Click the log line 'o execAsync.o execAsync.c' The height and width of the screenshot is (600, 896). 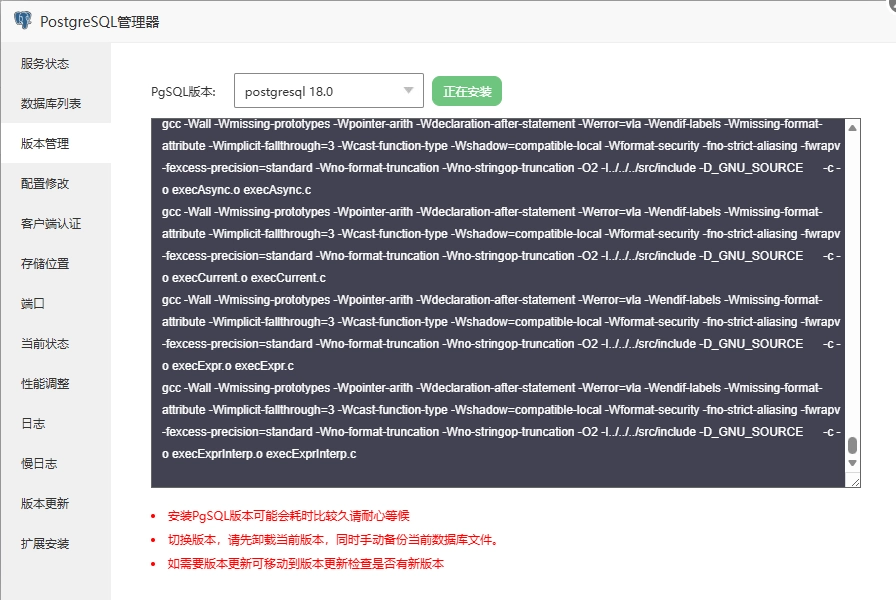coord(236,190)
